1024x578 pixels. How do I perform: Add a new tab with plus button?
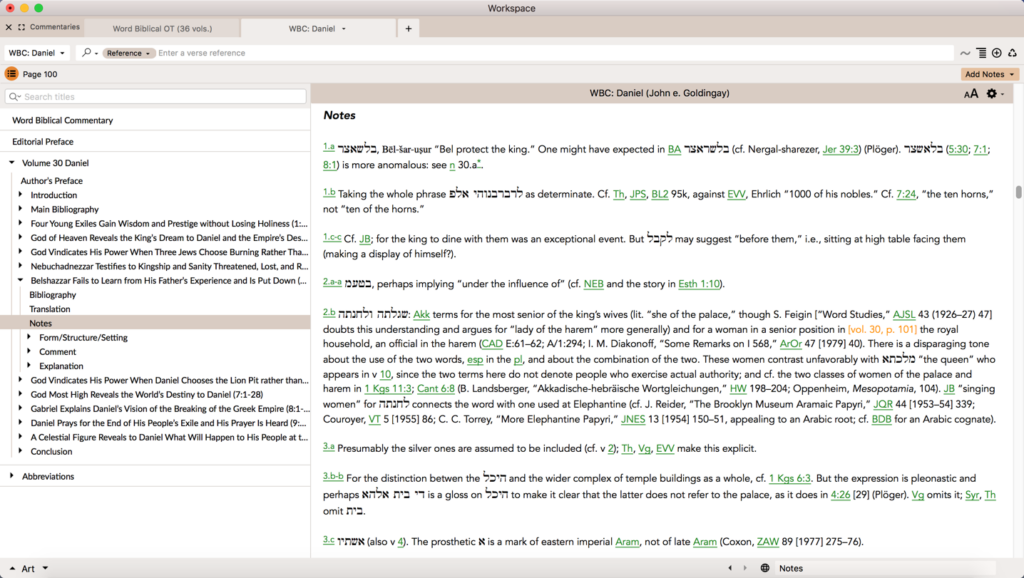coord(408,29)
